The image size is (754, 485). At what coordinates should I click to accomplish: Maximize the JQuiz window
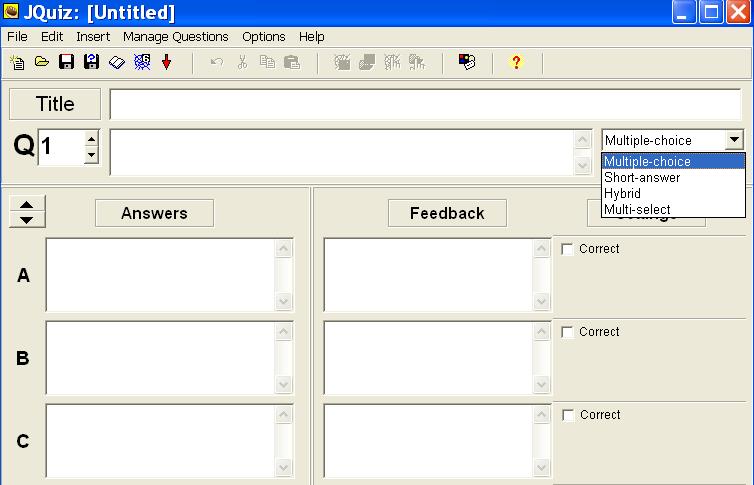(x=711, y=12)
